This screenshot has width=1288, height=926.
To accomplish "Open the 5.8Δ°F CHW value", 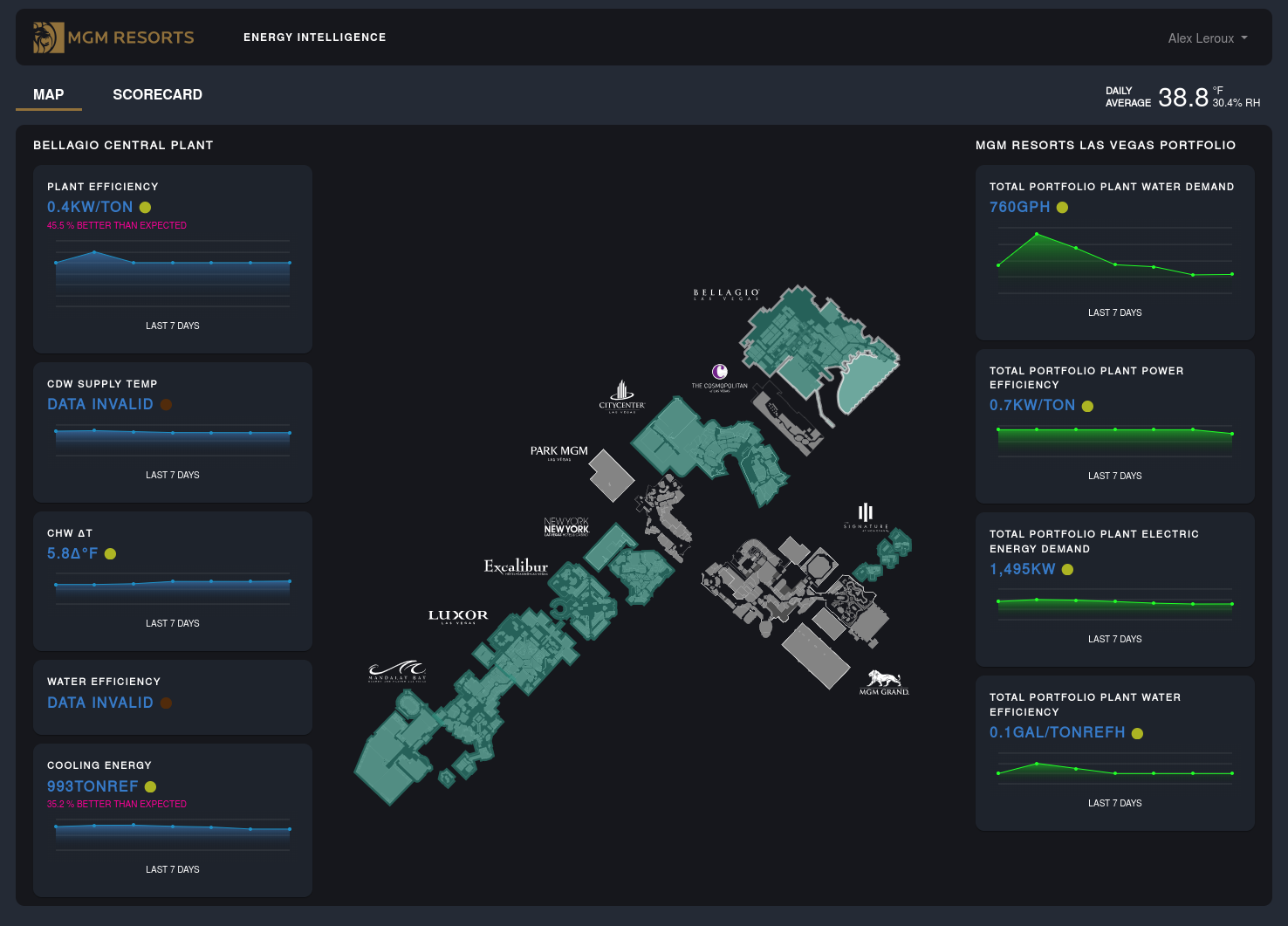I will [72, 553].
